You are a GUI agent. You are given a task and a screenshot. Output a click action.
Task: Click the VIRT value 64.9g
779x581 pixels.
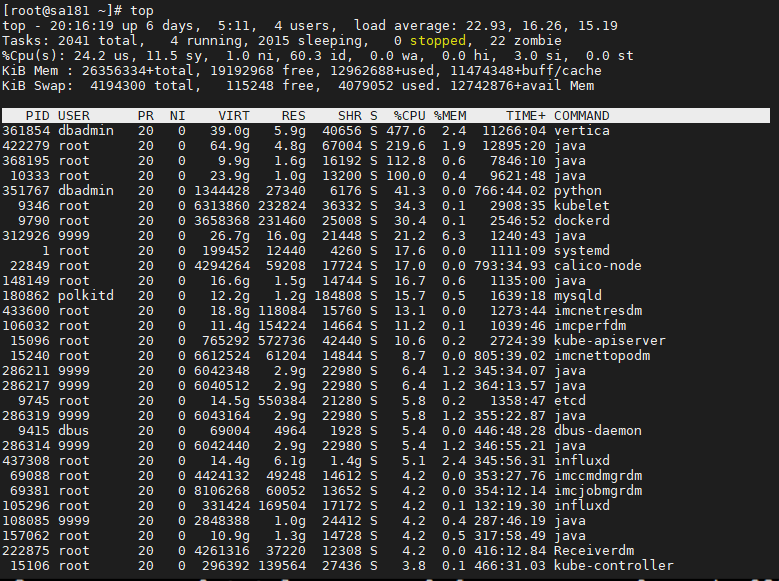coord(230,146)
